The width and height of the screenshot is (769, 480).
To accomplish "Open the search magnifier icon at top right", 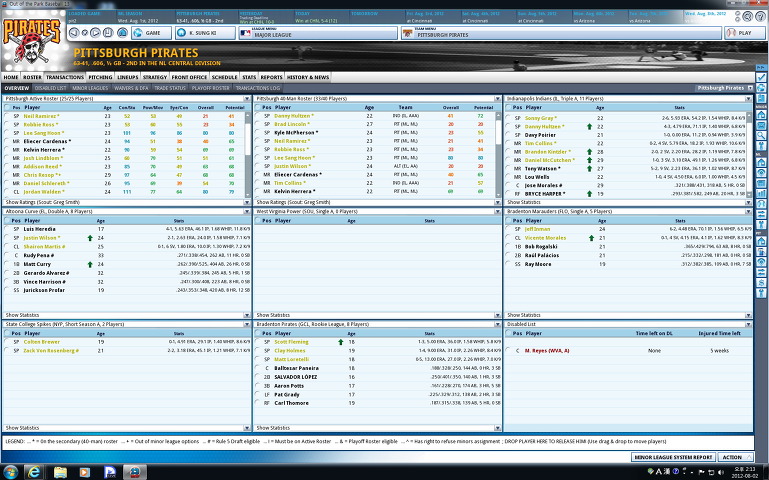I will (x=747, y=16).
